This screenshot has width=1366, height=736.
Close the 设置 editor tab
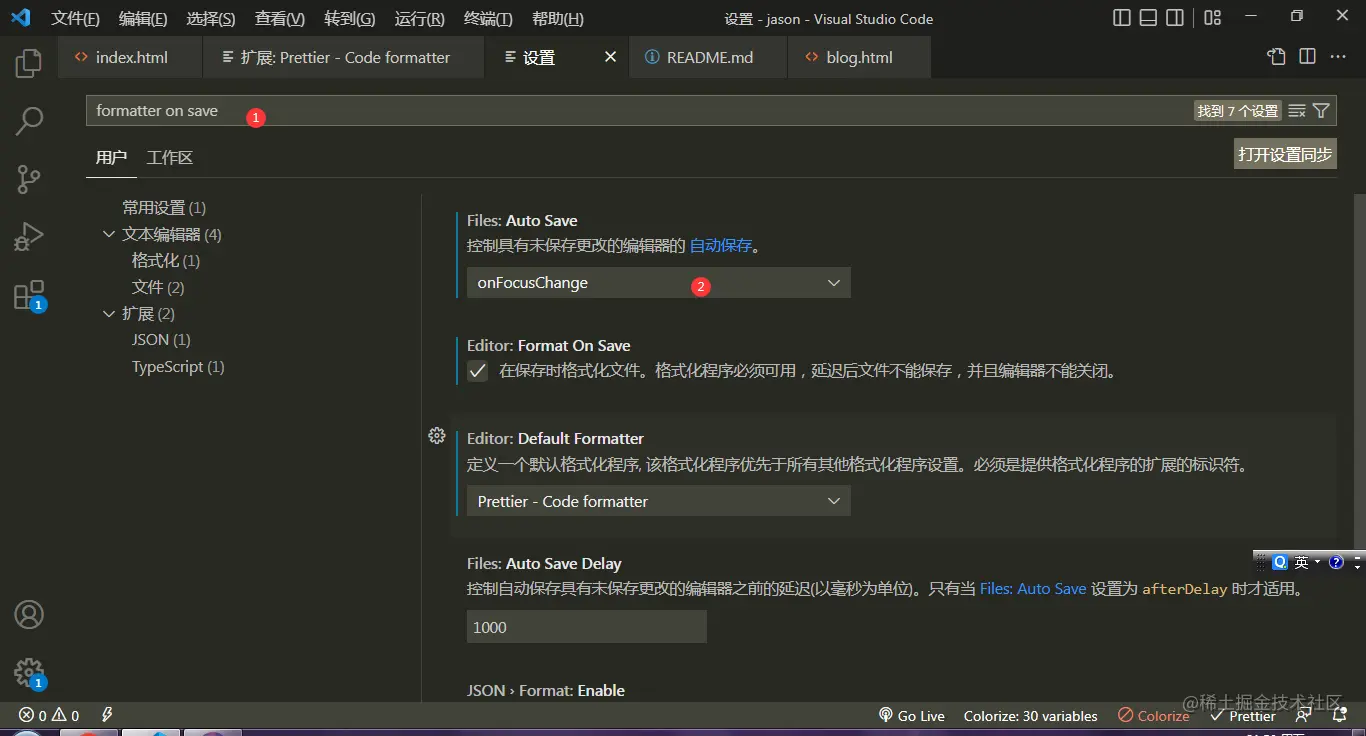pos(610,57)
